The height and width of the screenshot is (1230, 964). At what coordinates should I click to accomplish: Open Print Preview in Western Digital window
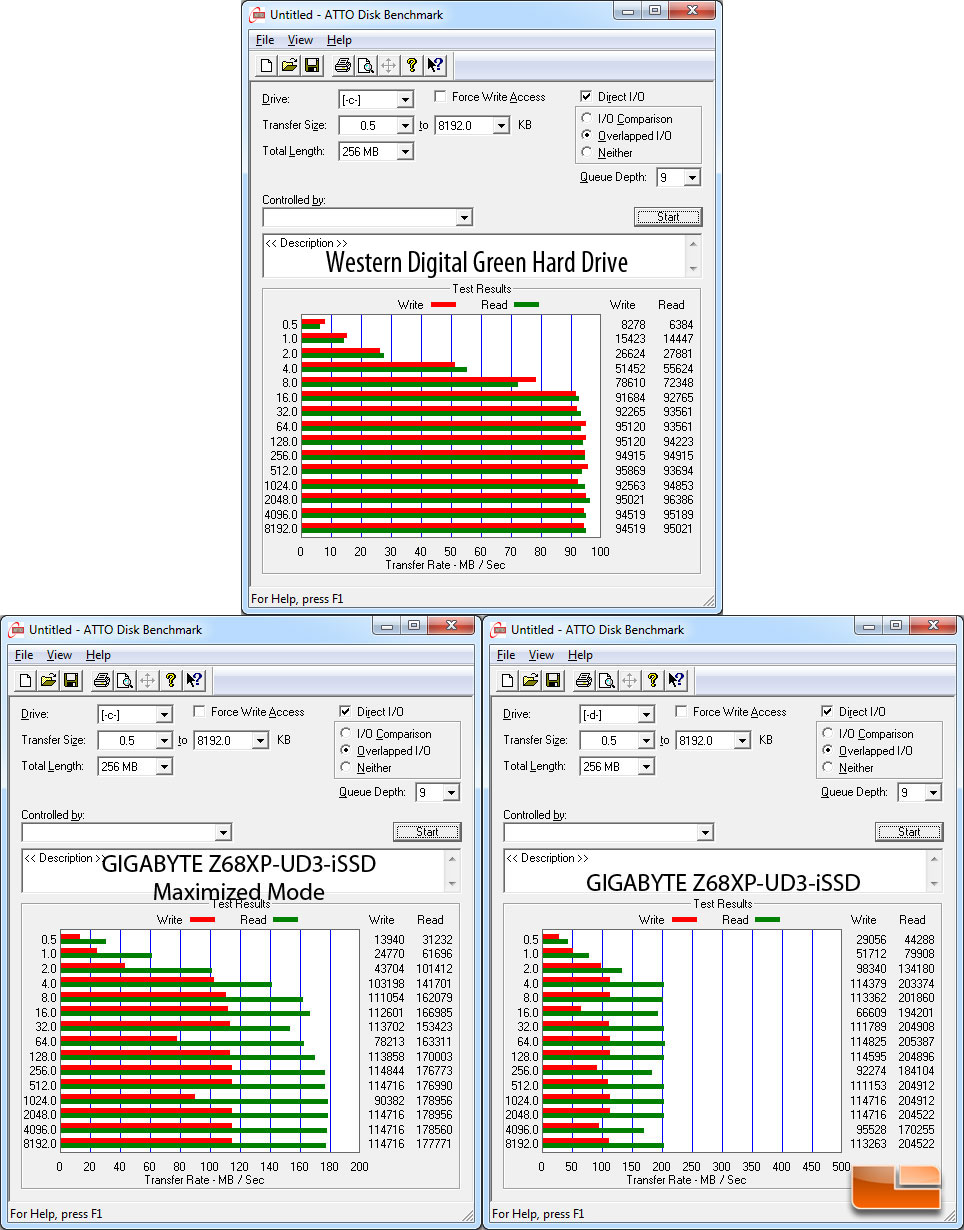(x=366, y=66)
